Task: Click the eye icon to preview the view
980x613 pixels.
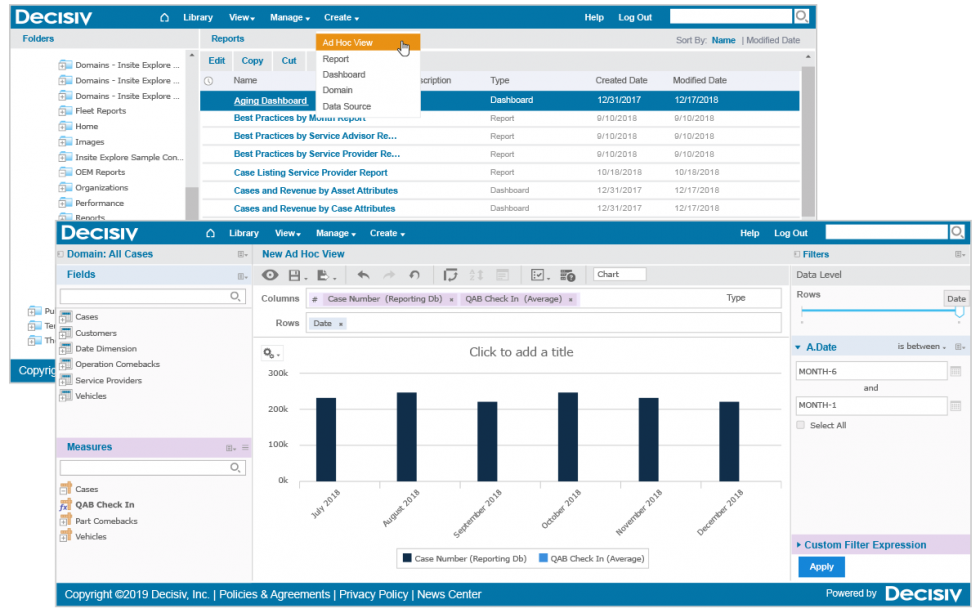Action: pos(271,274)
